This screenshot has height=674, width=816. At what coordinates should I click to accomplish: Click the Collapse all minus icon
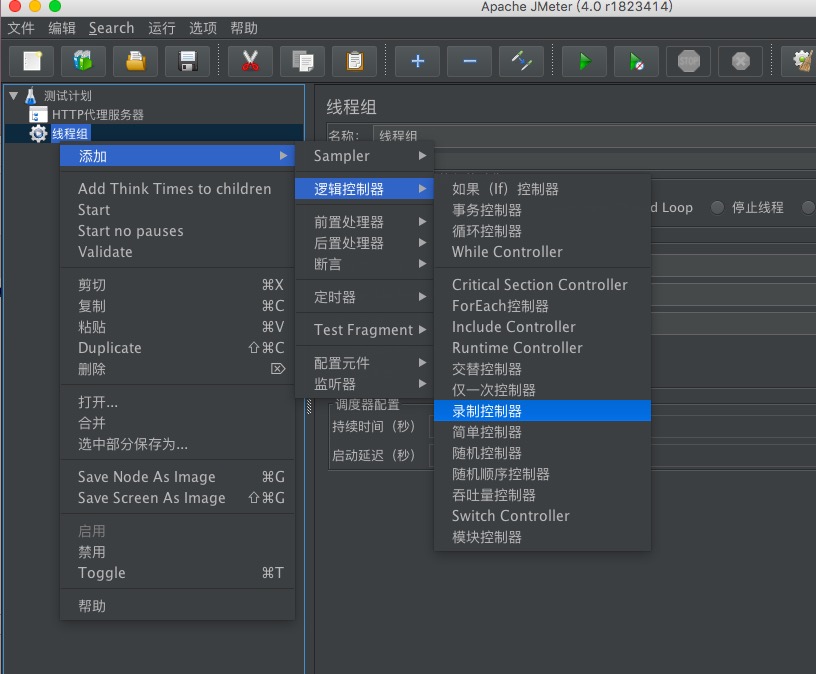click(x=469, y=61)
